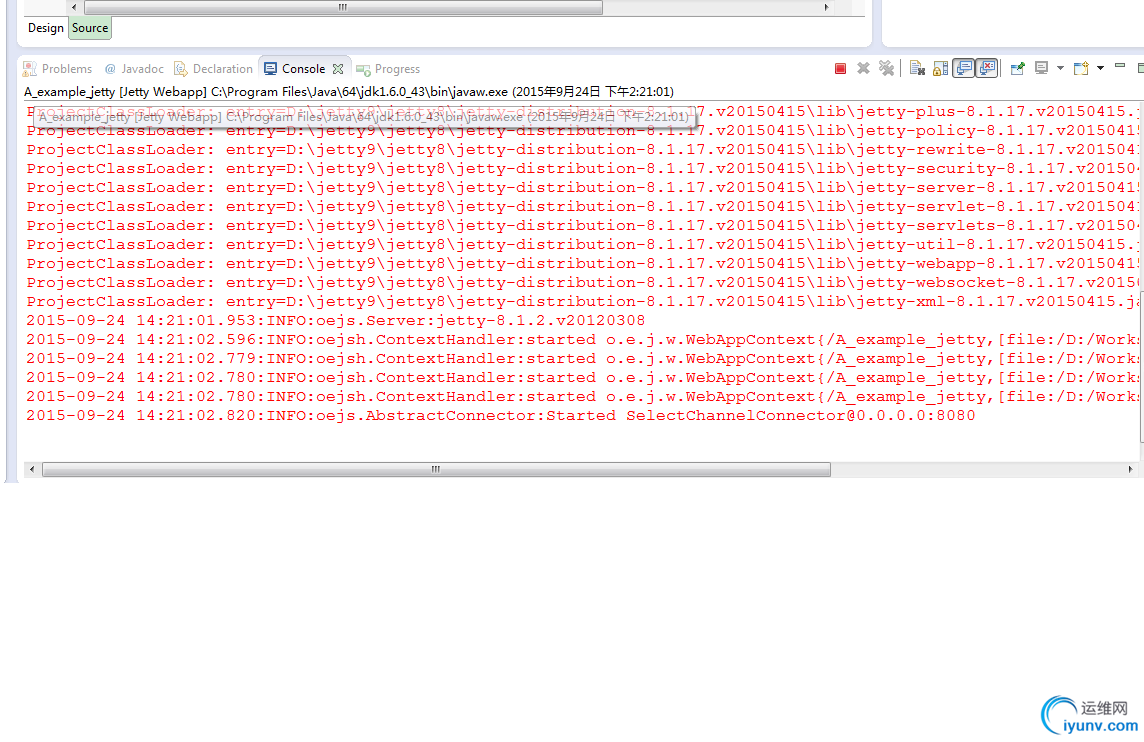Image resolution: width=1144 pixels, height=742 pixels.
Task: Open the Display Selected Console dropdown arrow
Action: coord(1060,69)
